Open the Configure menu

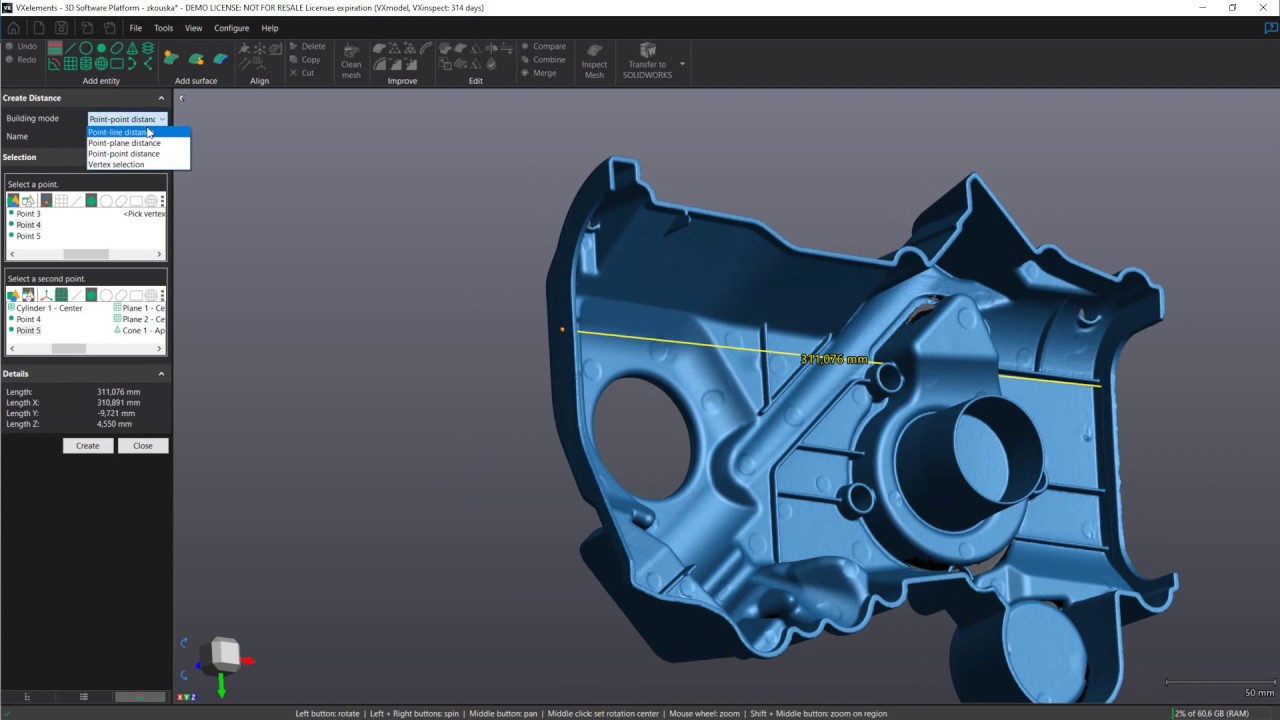tap(231, 28)
